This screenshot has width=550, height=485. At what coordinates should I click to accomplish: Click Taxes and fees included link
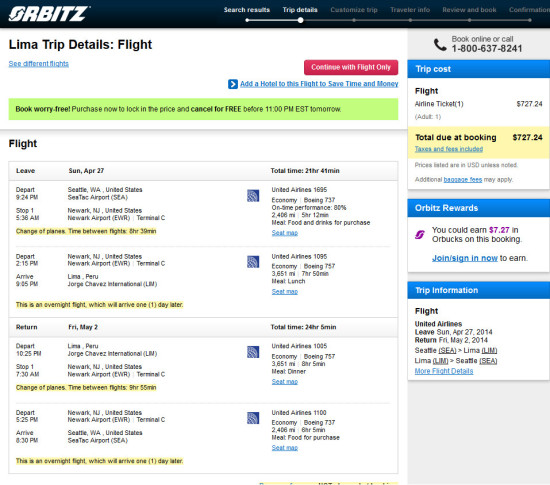click(x=449, y=149)
